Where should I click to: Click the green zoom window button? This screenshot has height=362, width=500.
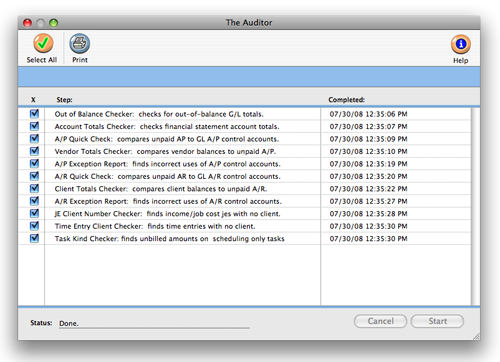53,23
